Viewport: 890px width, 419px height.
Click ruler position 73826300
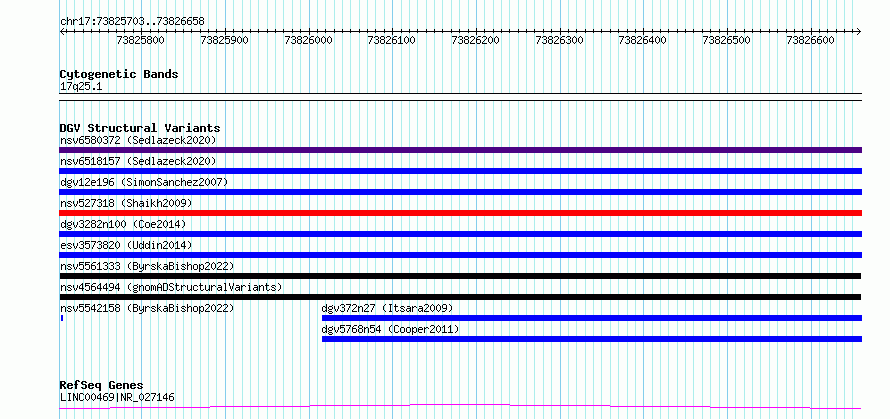[560, 40]
